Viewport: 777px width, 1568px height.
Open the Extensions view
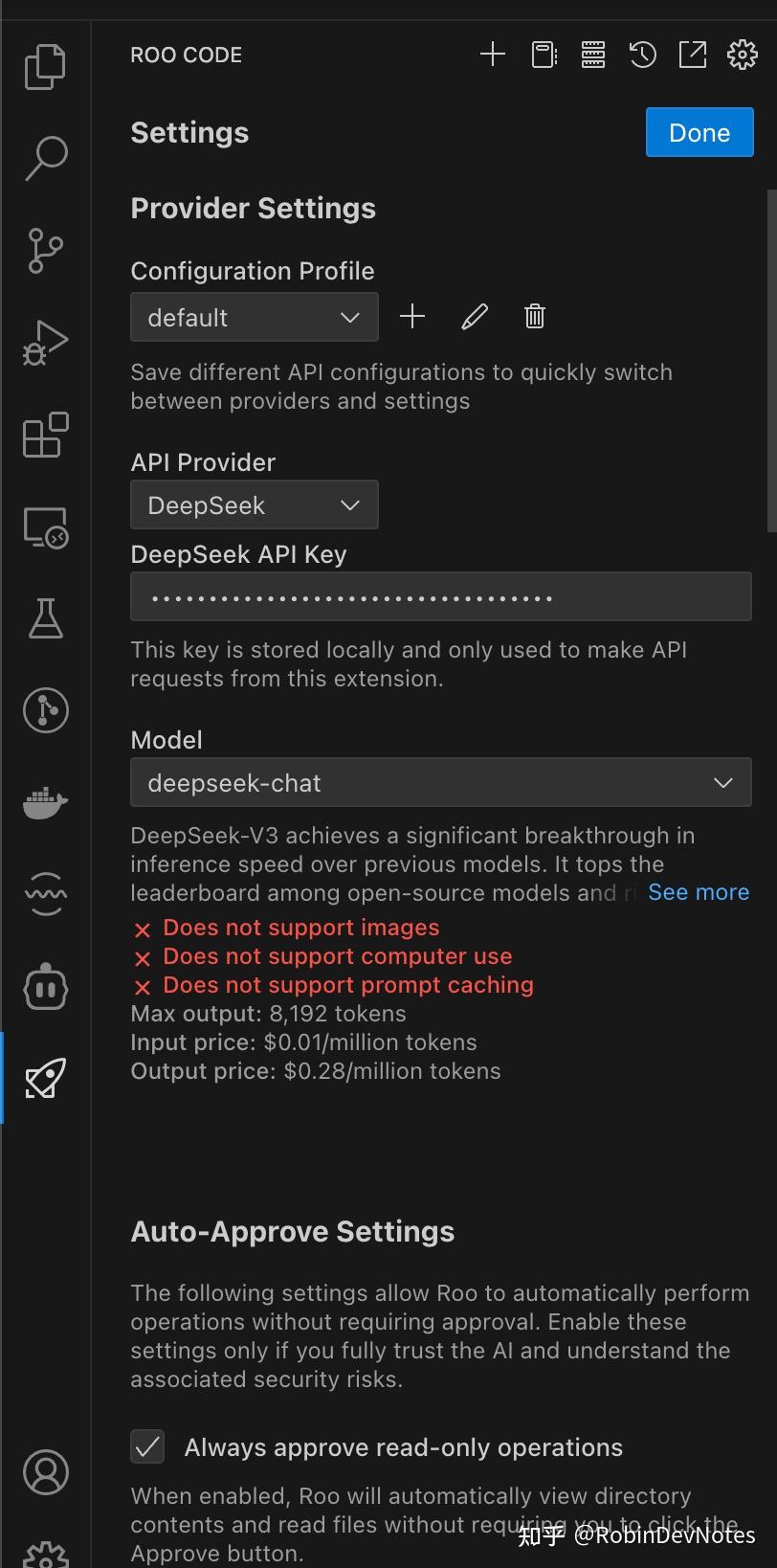coord(45,435)
